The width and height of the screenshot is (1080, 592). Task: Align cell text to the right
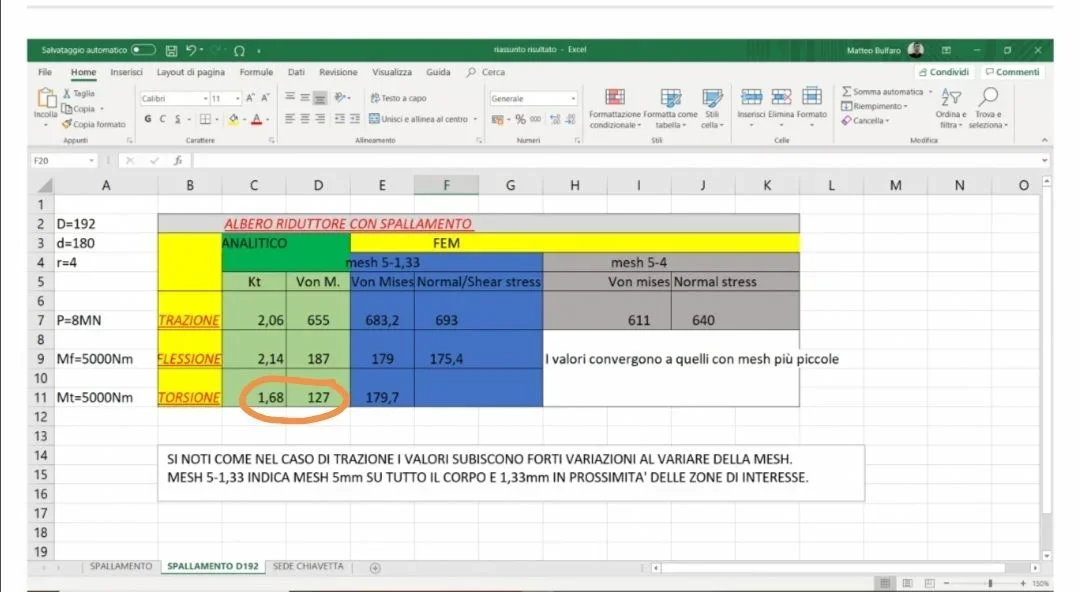click(x=320, y=119)
